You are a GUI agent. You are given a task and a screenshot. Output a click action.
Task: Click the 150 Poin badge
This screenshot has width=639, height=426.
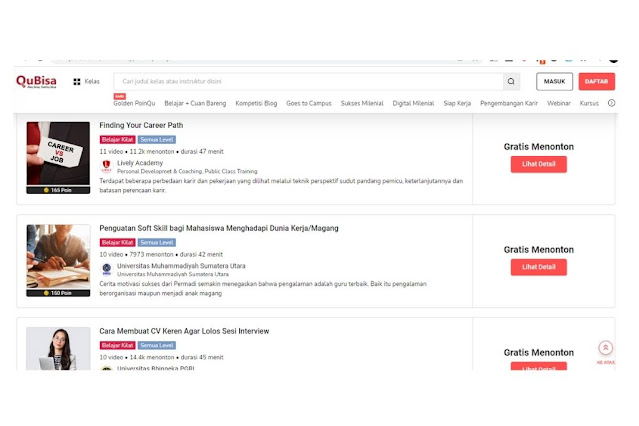(58, 293)
